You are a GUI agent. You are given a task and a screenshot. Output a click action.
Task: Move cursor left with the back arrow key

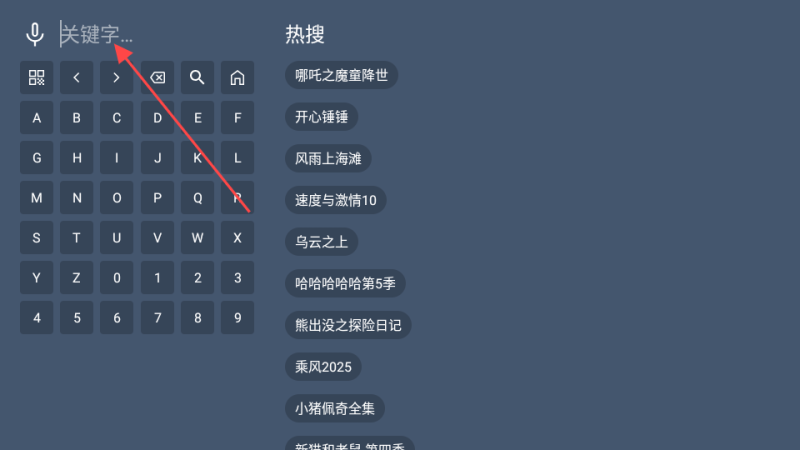(x=77, y=78)
